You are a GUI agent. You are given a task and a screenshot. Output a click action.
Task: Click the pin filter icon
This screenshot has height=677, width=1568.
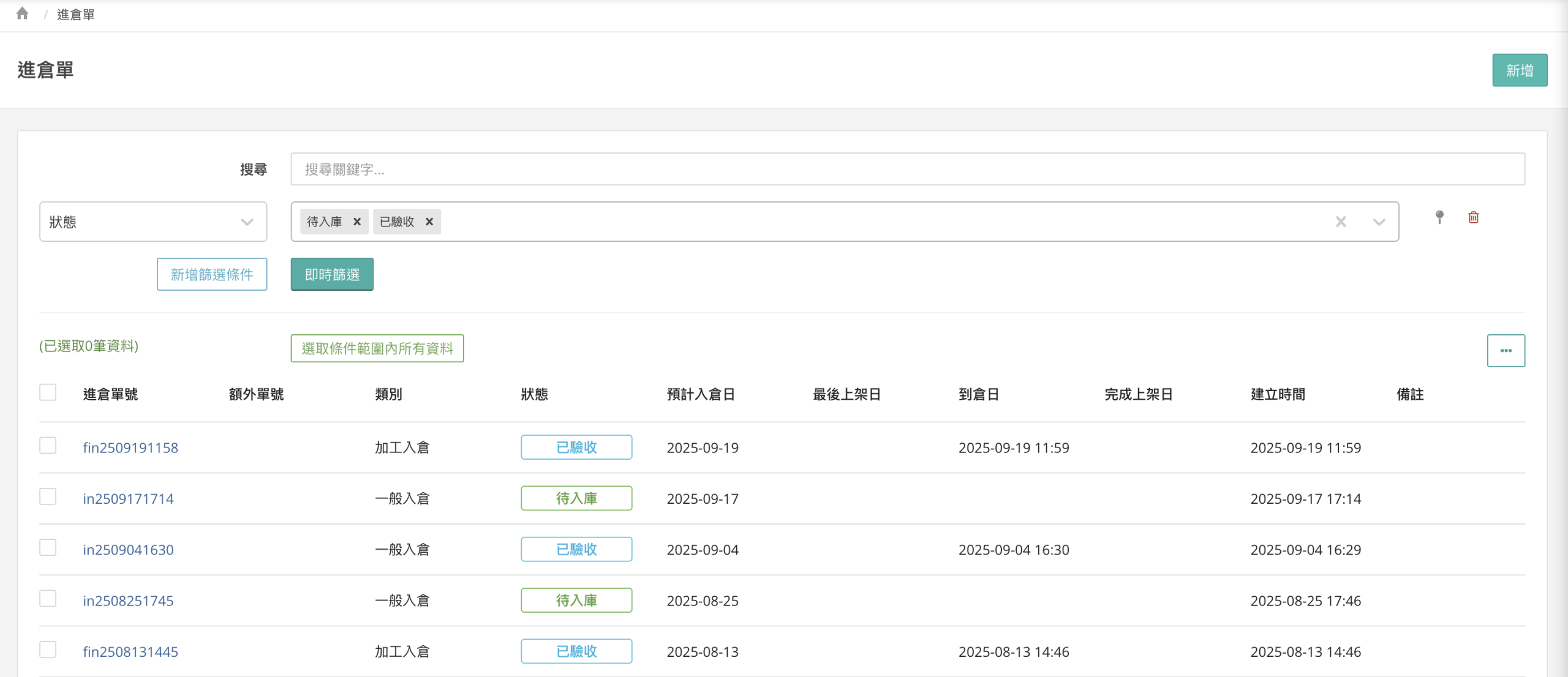[x=1439, y=217]
